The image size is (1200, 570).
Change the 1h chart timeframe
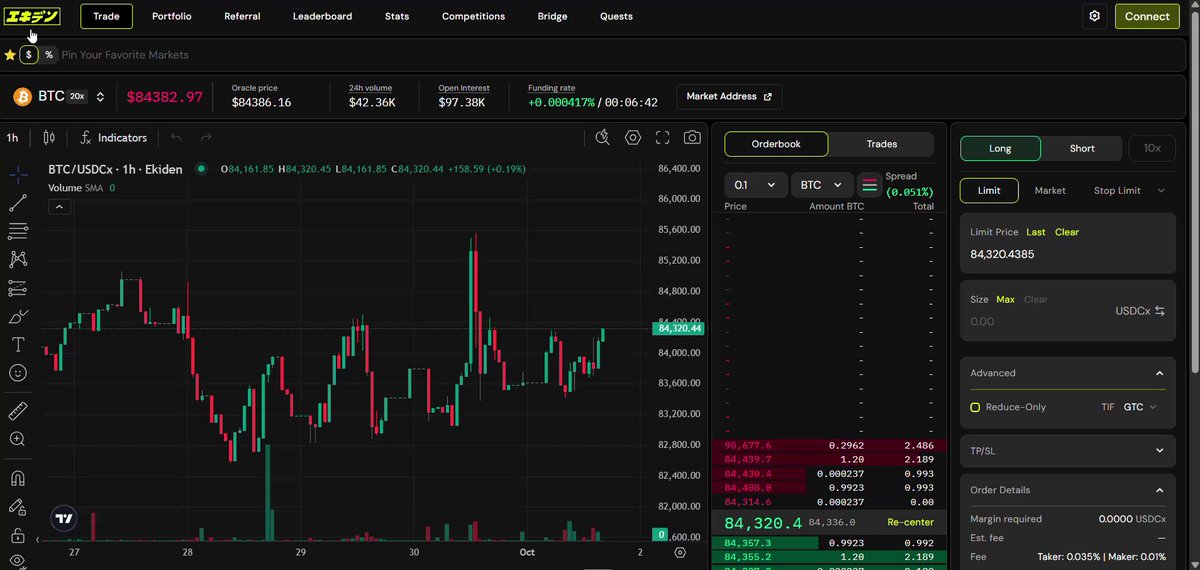(12, 138)
